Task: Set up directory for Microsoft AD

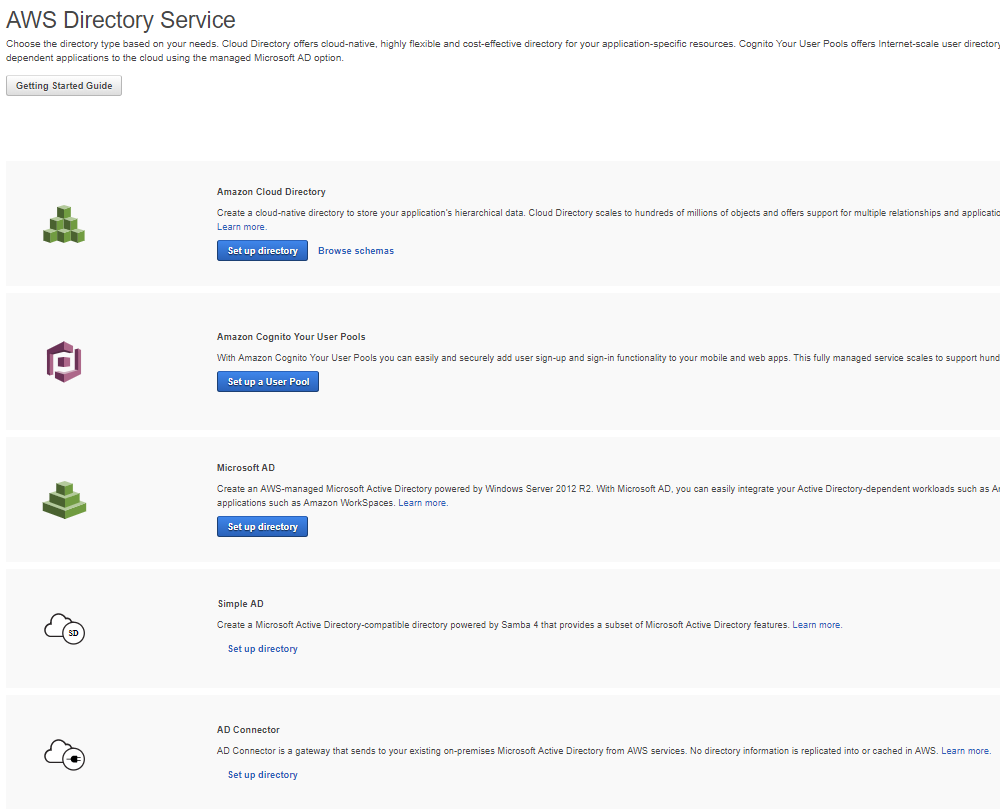Action: click(262, 527)
